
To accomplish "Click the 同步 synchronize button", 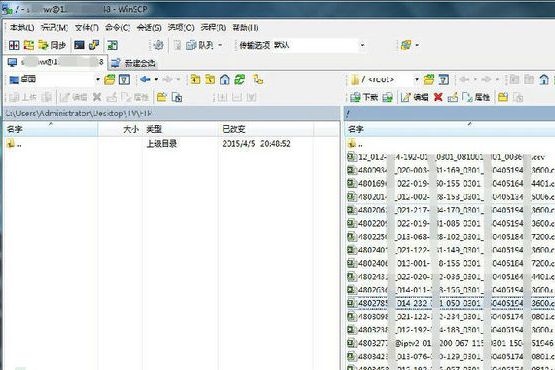I will 52,45.
